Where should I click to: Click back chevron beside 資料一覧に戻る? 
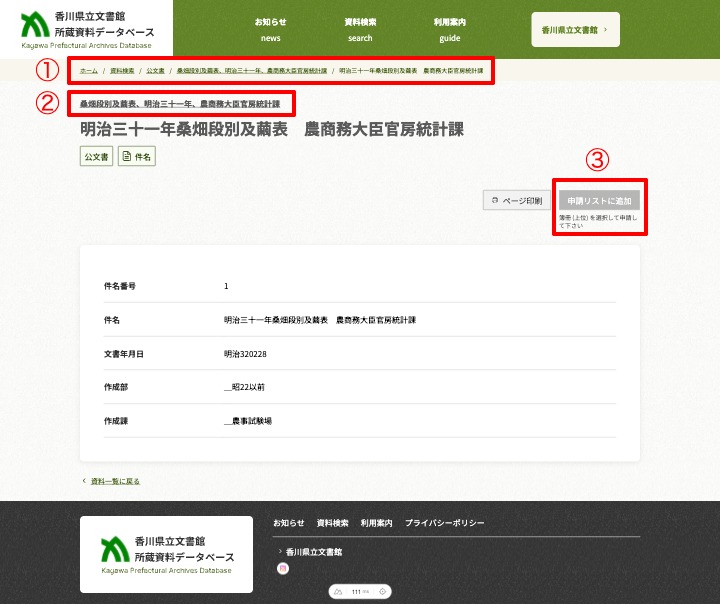[x=84, y=481]
